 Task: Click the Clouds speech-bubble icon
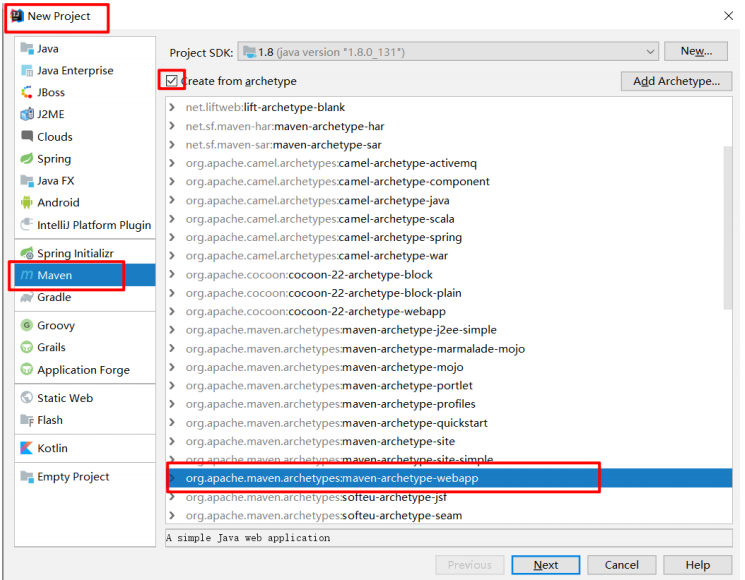click(x=27, y=136)
